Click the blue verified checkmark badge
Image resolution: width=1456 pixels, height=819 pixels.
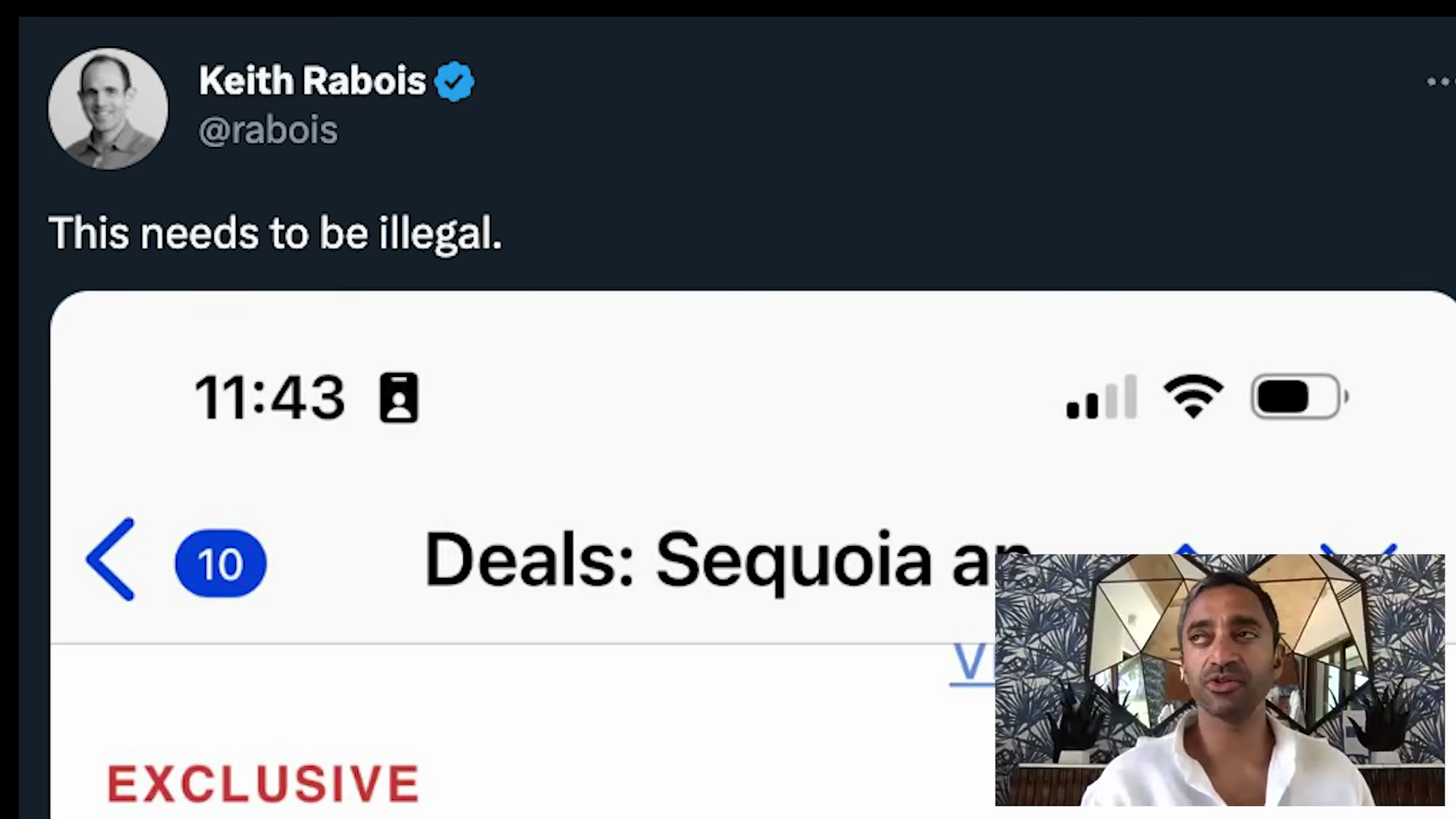[x=454, y=82]
